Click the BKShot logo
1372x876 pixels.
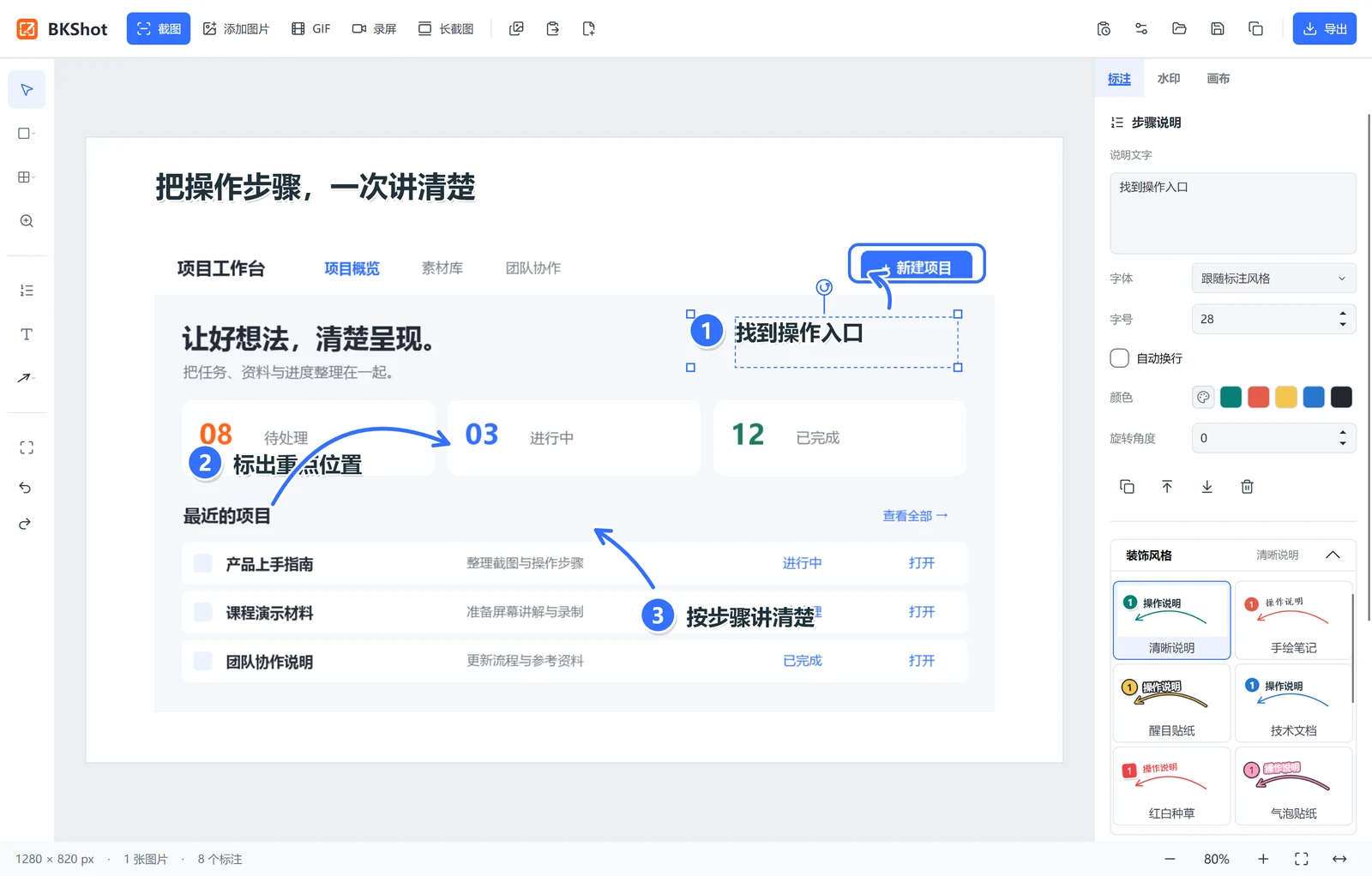click(62, 28)
